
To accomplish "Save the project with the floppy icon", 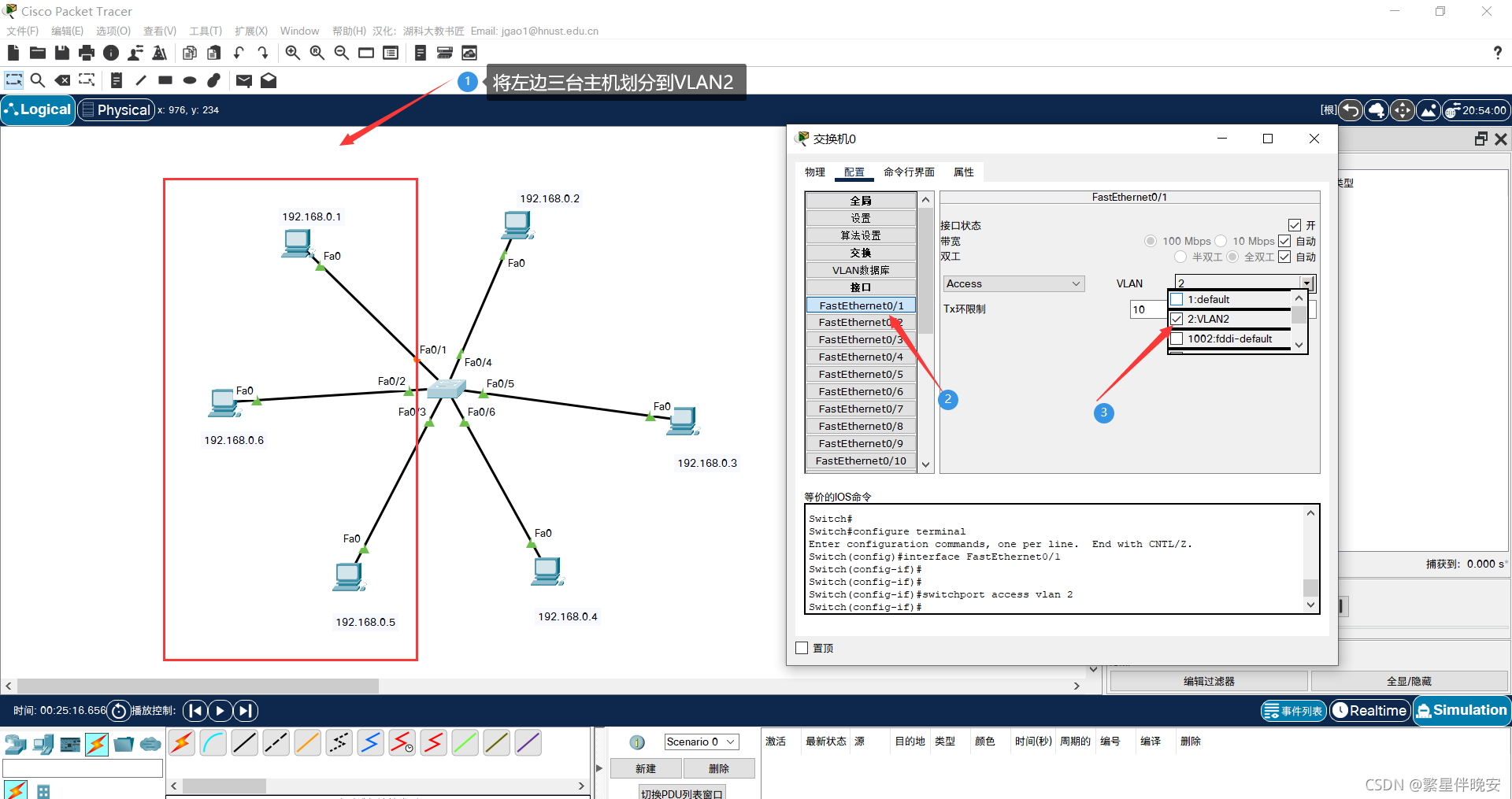I will [x=62, y=53].
